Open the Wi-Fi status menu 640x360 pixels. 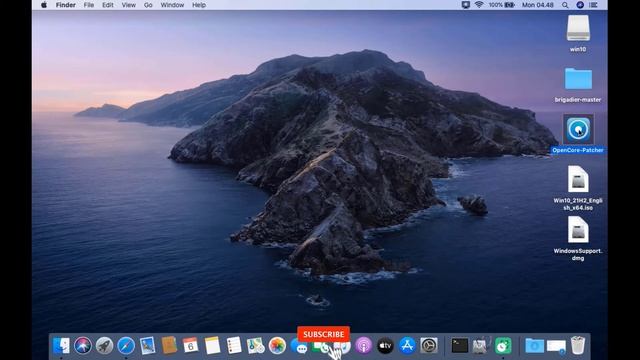click(x=479, y=5)
